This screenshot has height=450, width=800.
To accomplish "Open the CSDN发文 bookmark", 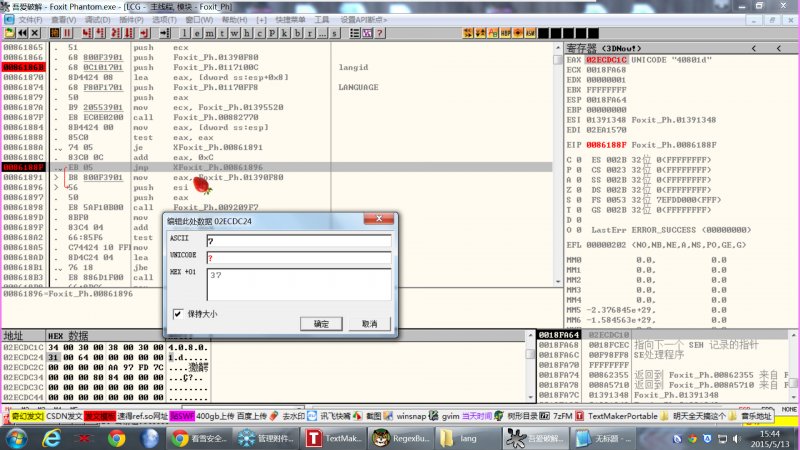I will click(64, 416).
